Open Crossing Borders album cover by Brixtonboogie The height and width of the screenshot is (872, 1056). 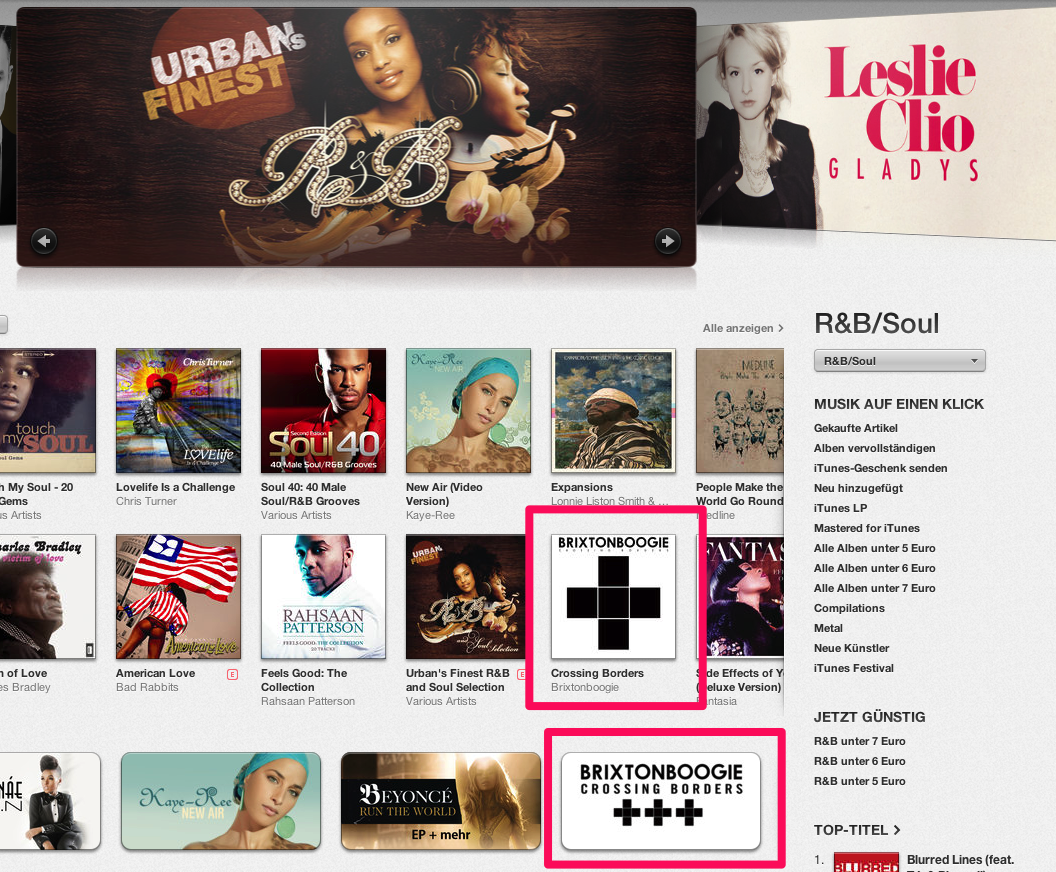[614, 597]
